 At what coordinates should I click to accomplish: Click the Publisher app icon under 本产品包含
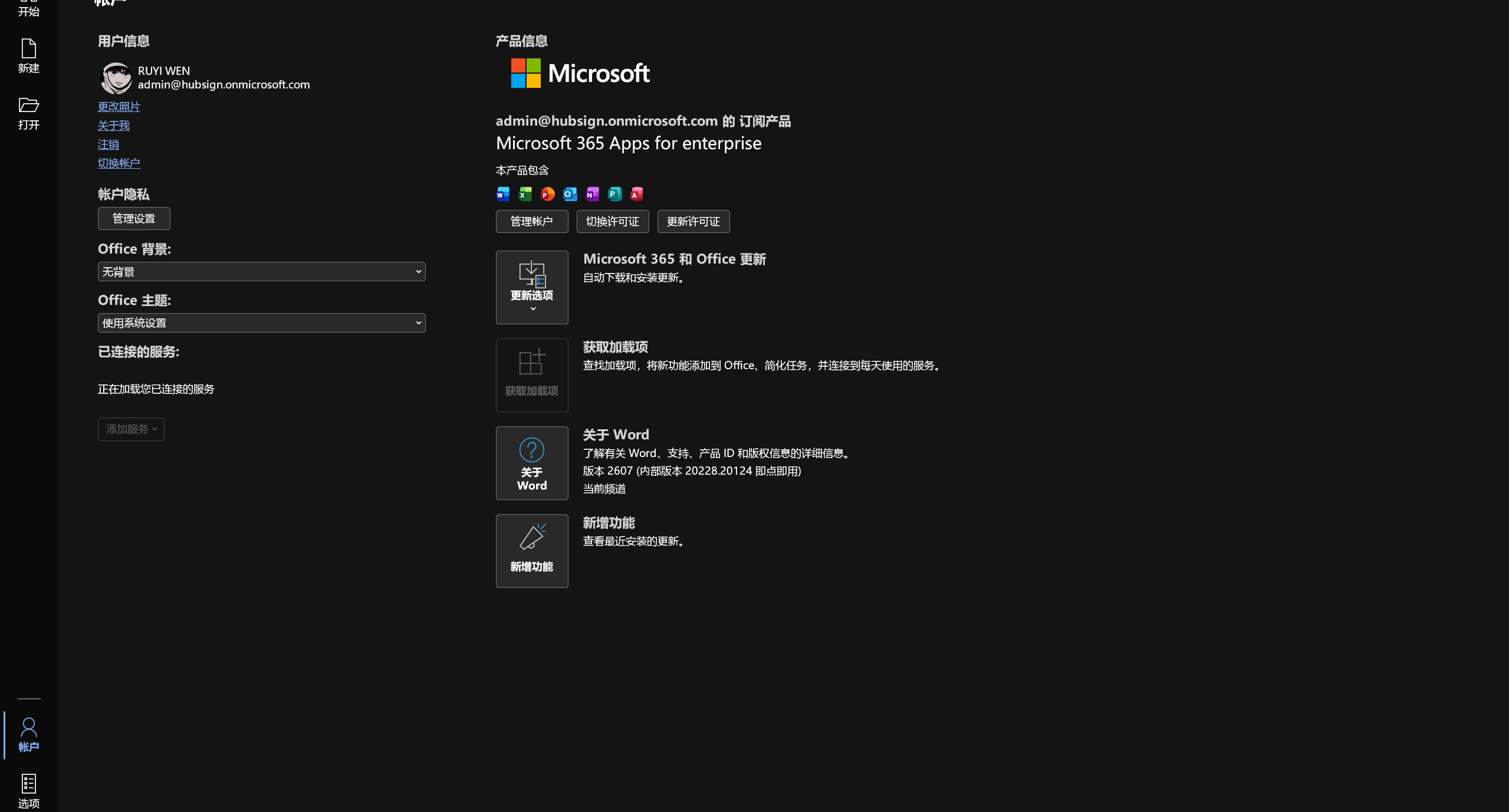tap(615, 194)
